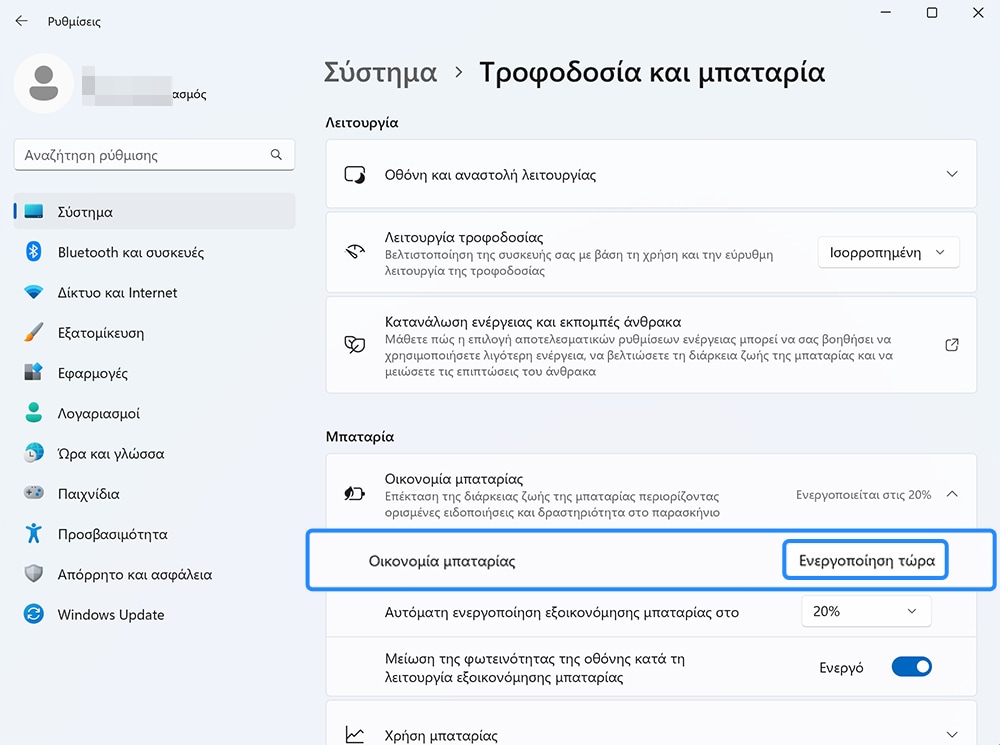The width and height of the screenshot is (1000, 745).
Task: Click the Σύστημα breadcrumb link
Action: 380,72
